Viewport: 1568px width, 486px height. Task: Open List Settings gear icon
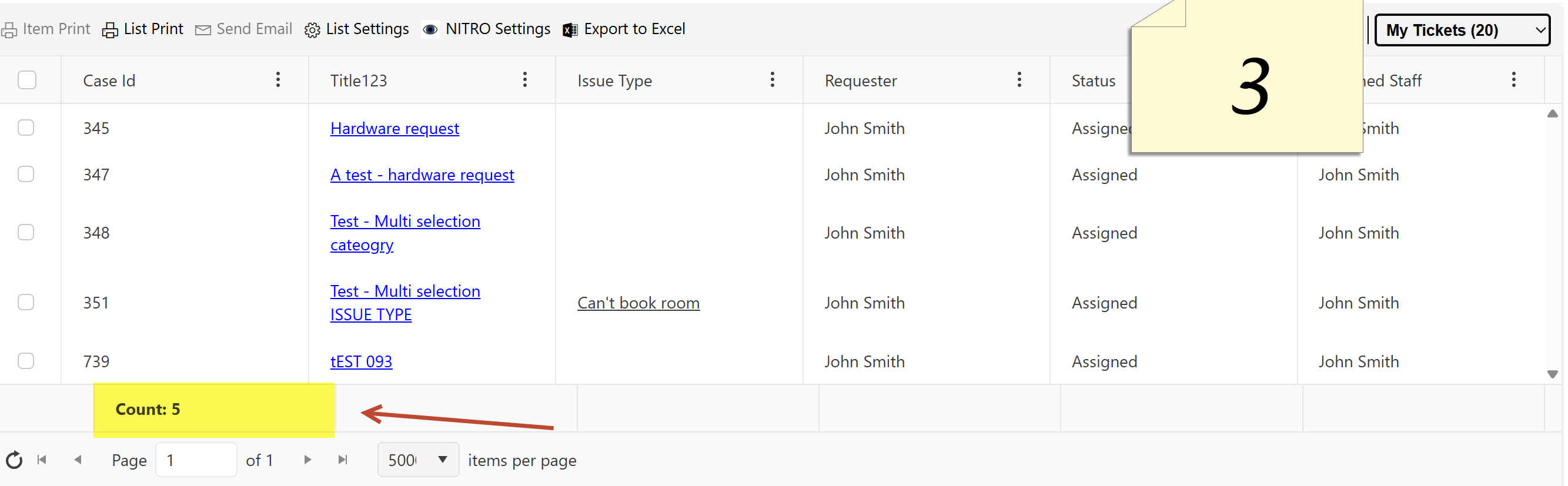pos(312,30)
